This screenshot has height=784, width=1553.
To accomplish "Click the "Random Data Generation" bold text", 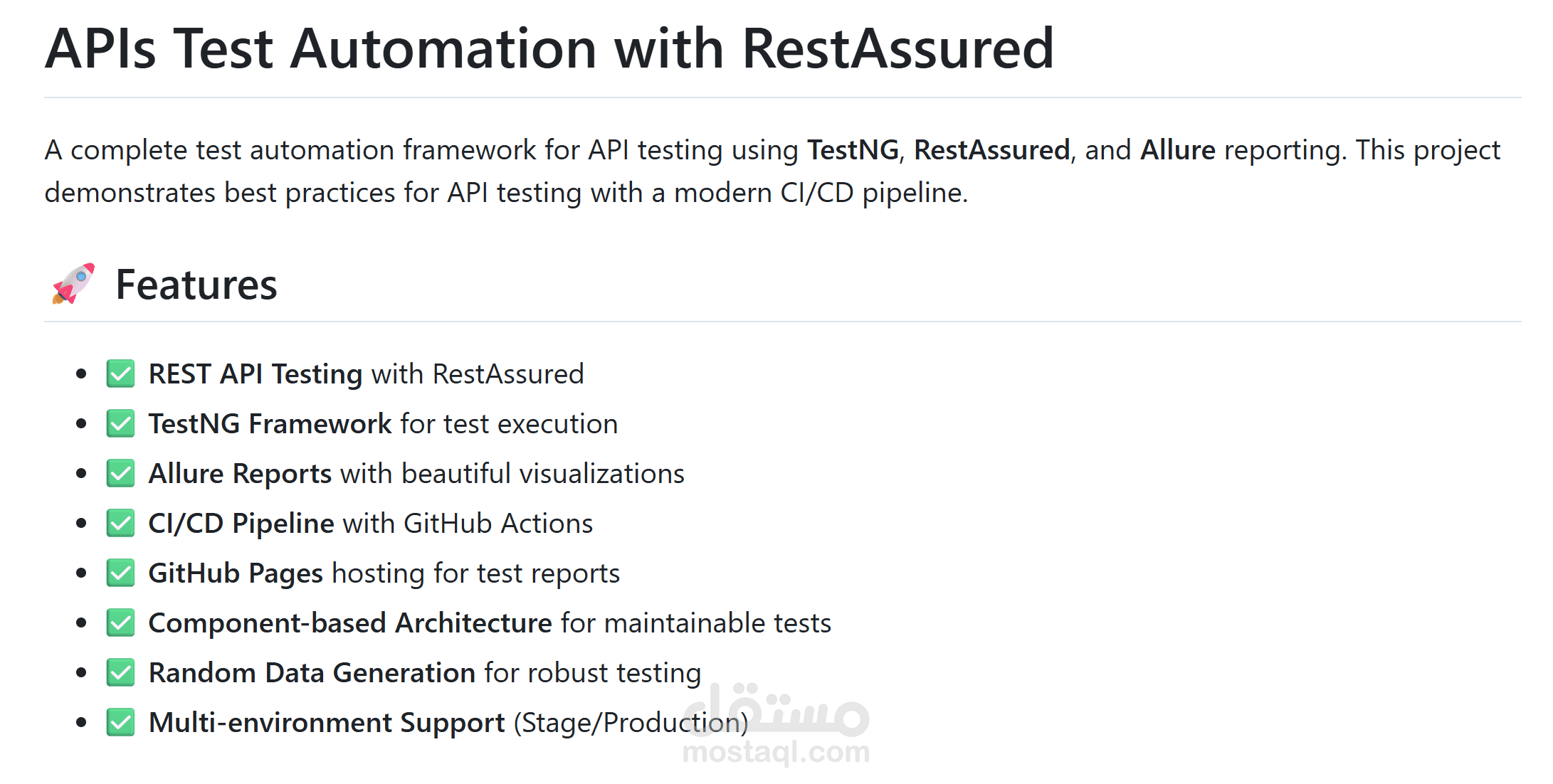I will click(312, 673).
